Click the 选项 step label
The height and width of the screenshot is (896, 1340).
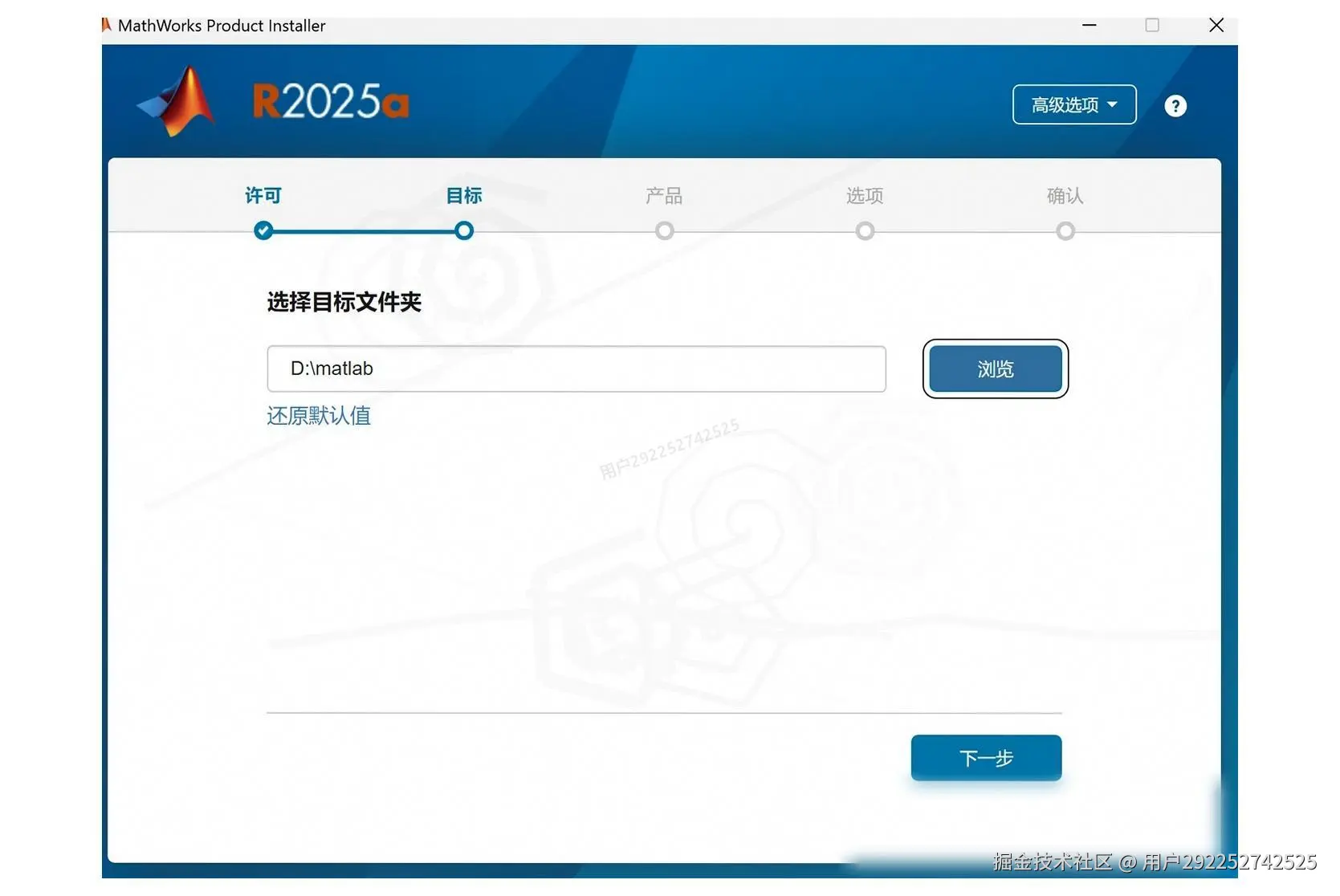(x=864, y=195)
